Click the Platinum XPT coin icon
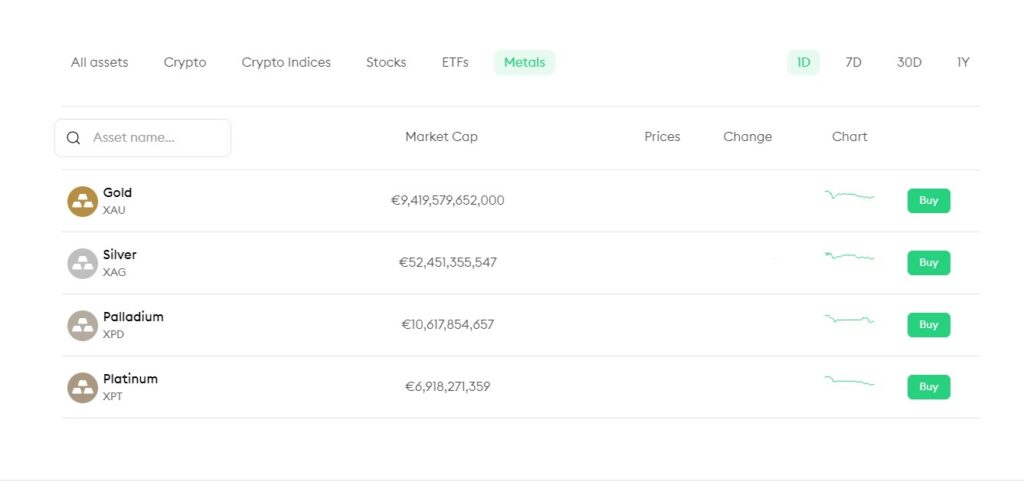The image size is (1024, 486). [82, 387]
